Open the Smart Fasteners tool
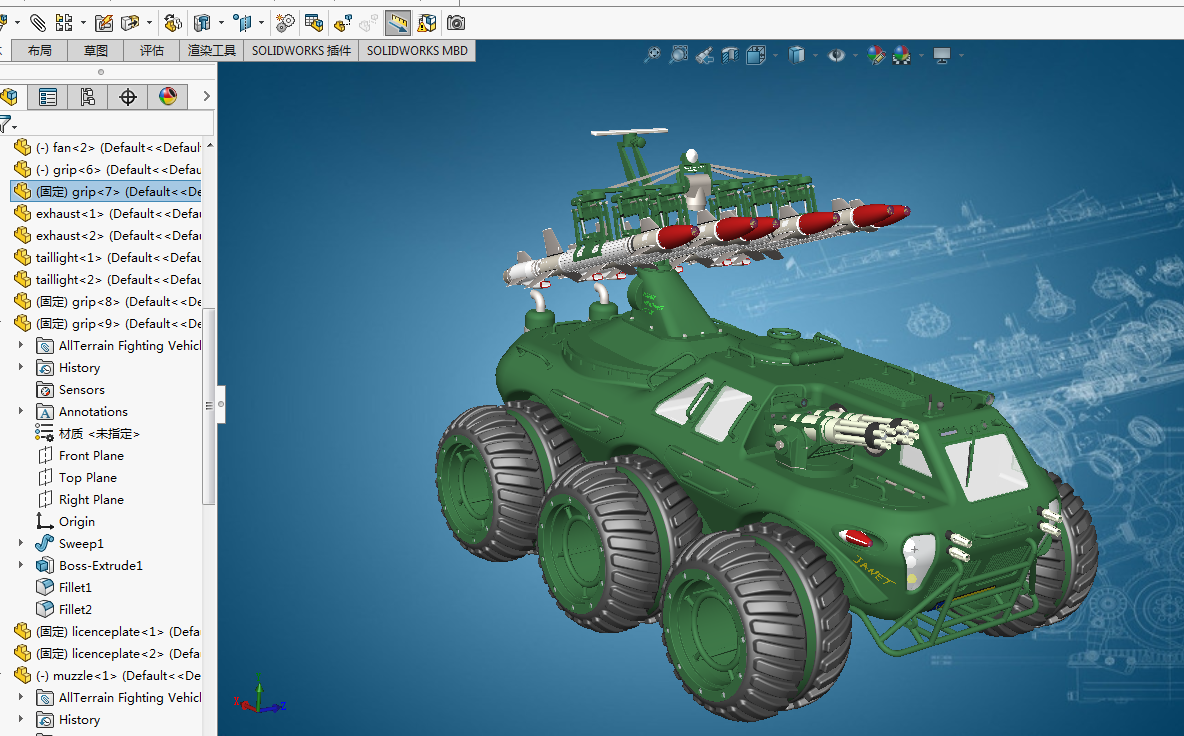Screen dimensions: 1184x736 (x=103, y=23)
